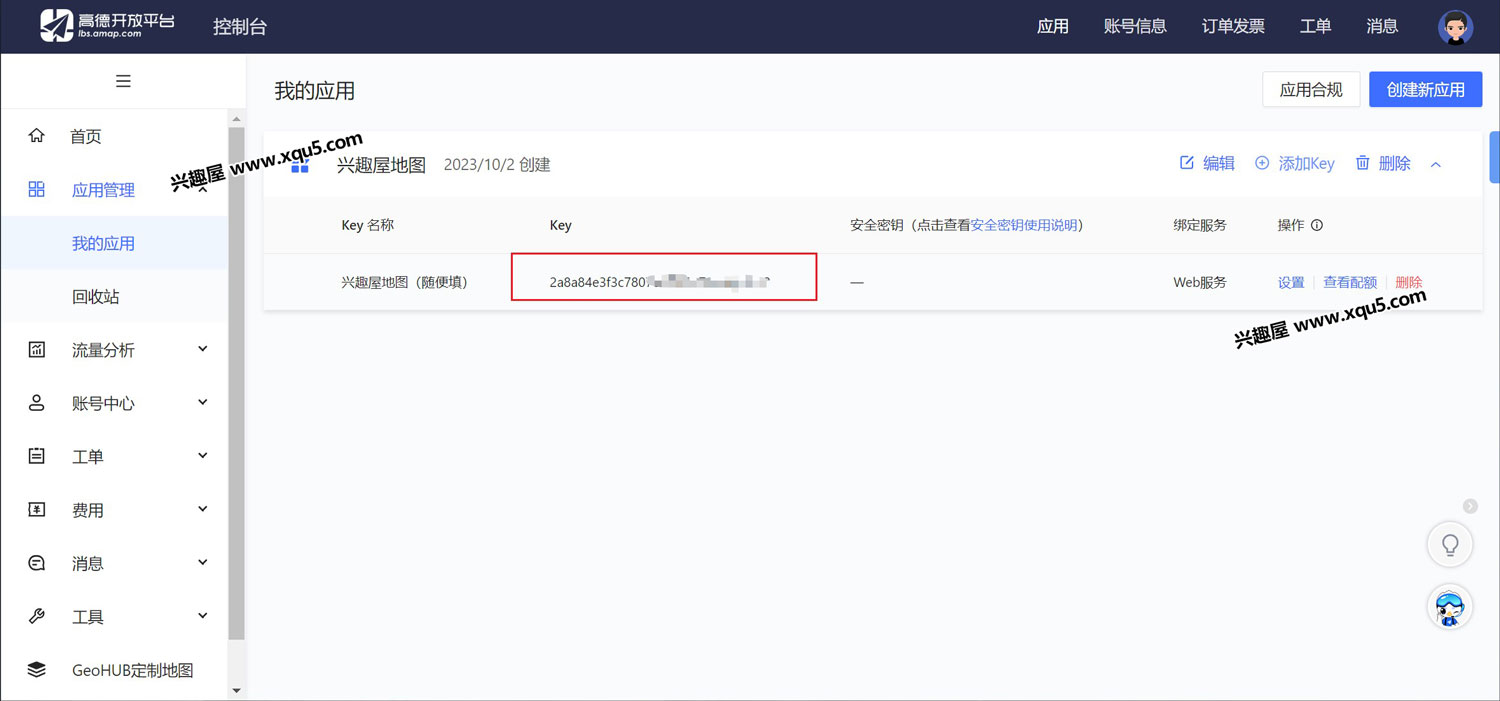Click the pencil edit icon beside 编辑

point(1187,163)
